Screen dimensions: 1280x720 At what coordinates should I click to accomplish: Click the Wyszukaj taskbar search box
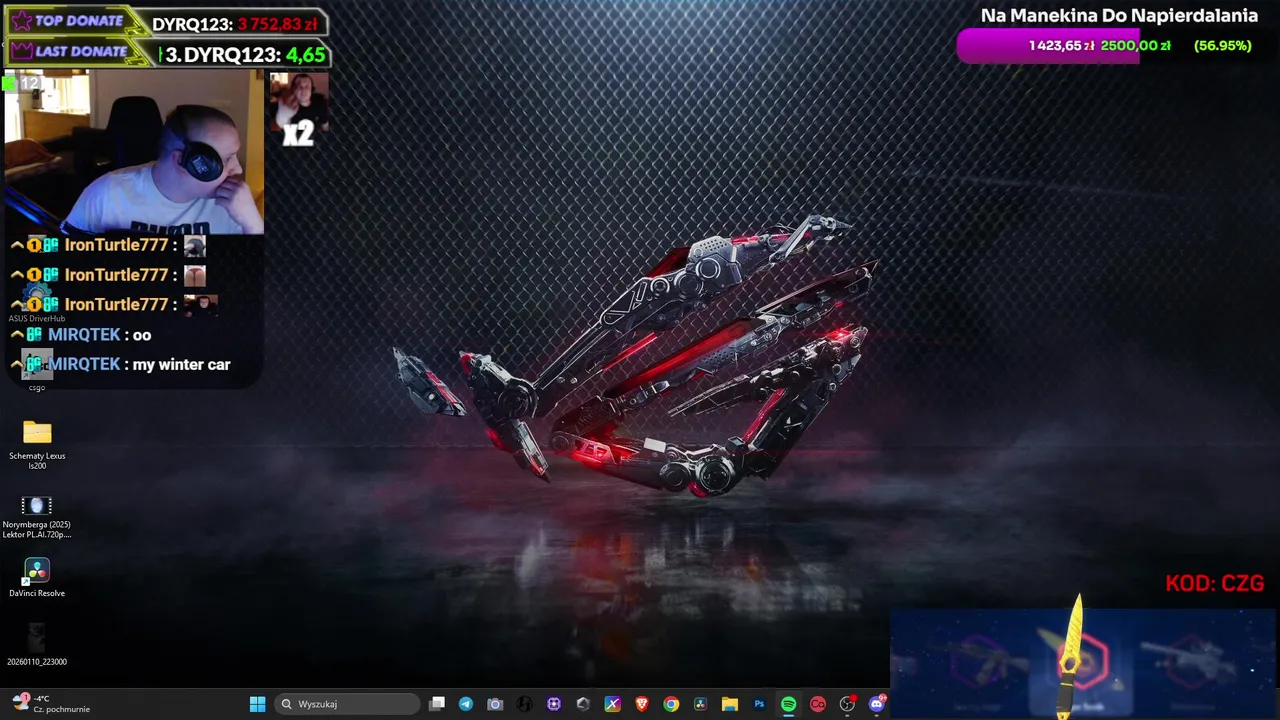pyautogui.click(x=347, y=704)
